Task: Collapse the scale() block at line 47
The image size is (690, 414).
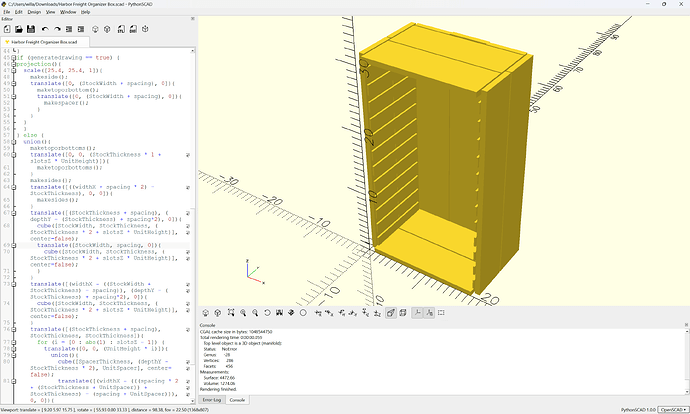Action: 14,70
